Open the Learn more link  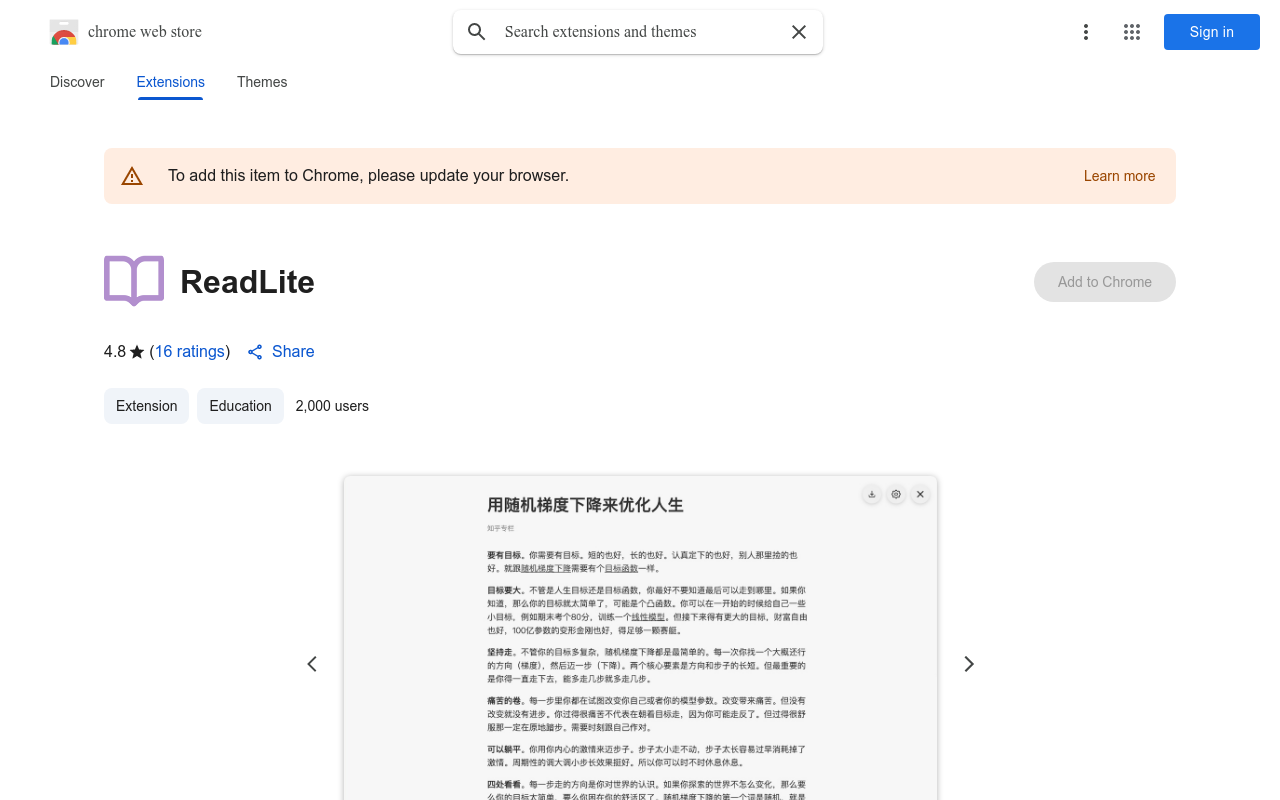pyautogui.click(x=1119, y=176)
